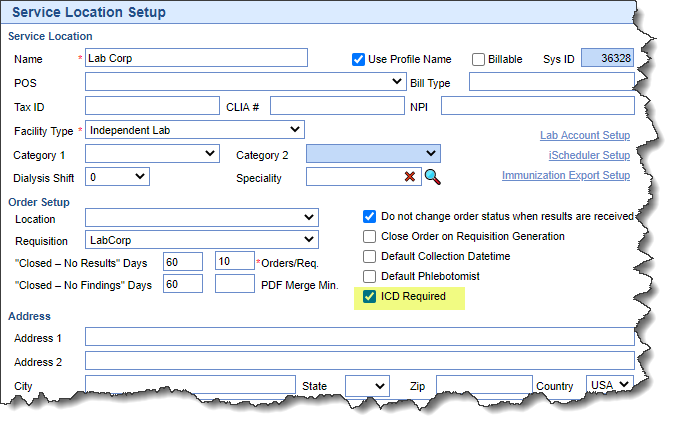This screenshot has height=434, width=679.
Task: Toggle the Default Phlebotomist checkbox
Action: tap(370, 276)
